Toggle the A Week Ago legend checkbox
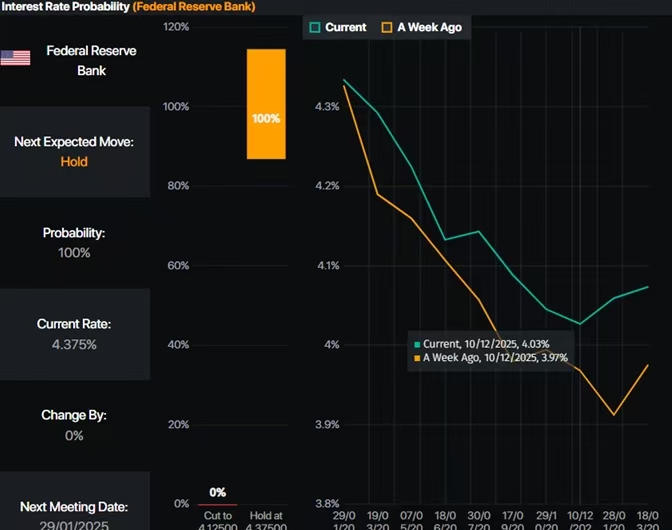Image resolution: width=672 pixels, height=530 pixels. coord(387,27)
